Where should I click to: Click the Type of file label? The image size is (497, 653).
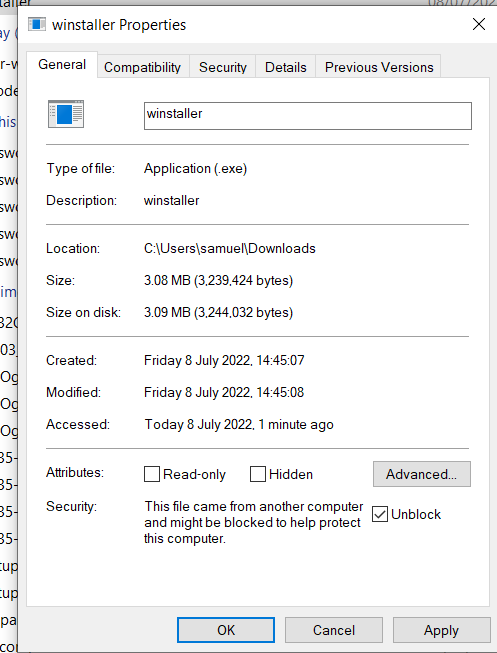tap(80, 169)
